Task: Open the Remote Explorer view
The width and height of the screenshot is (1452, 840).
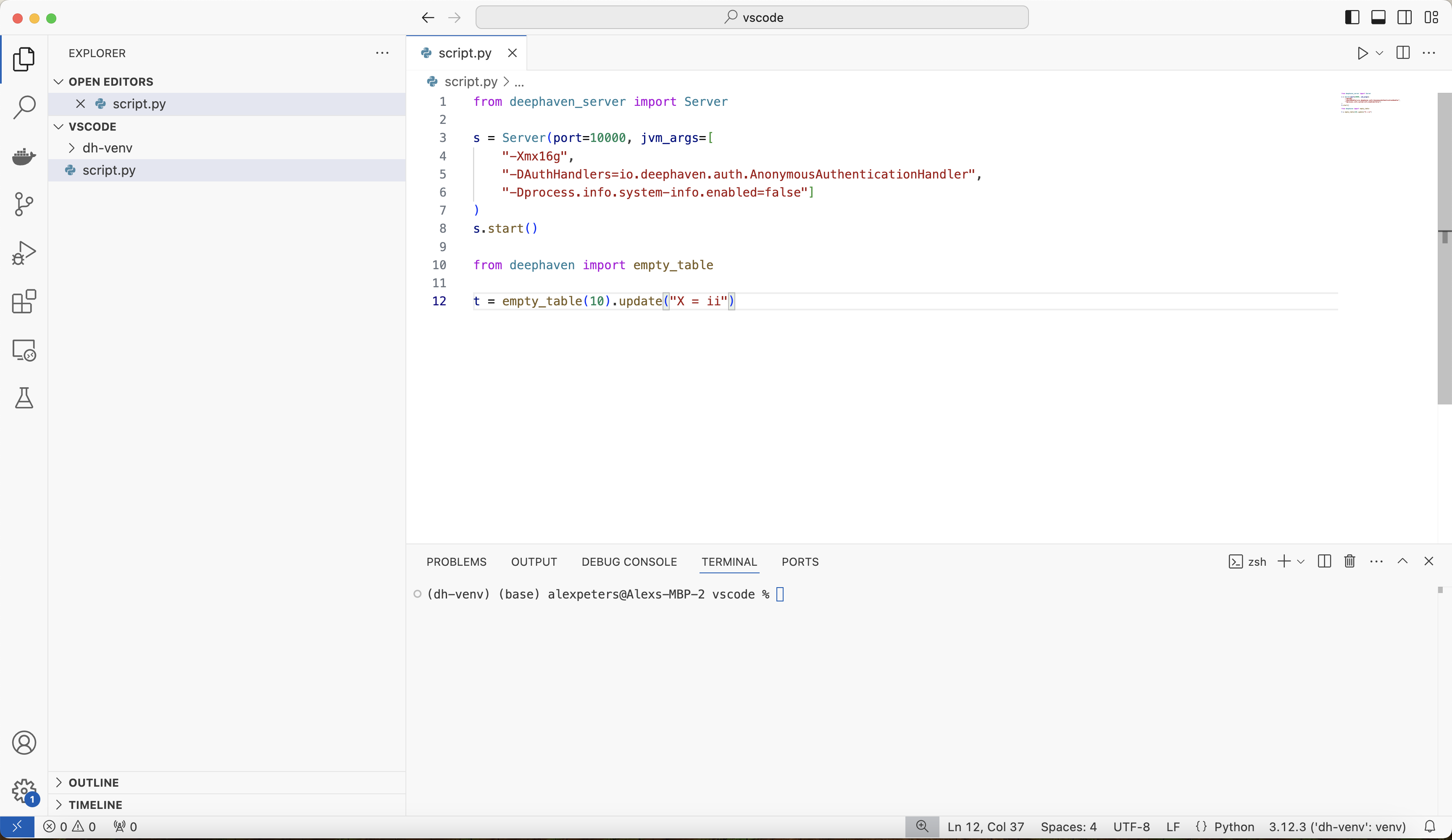Action: pyautogui.click(x=24, y=350)
